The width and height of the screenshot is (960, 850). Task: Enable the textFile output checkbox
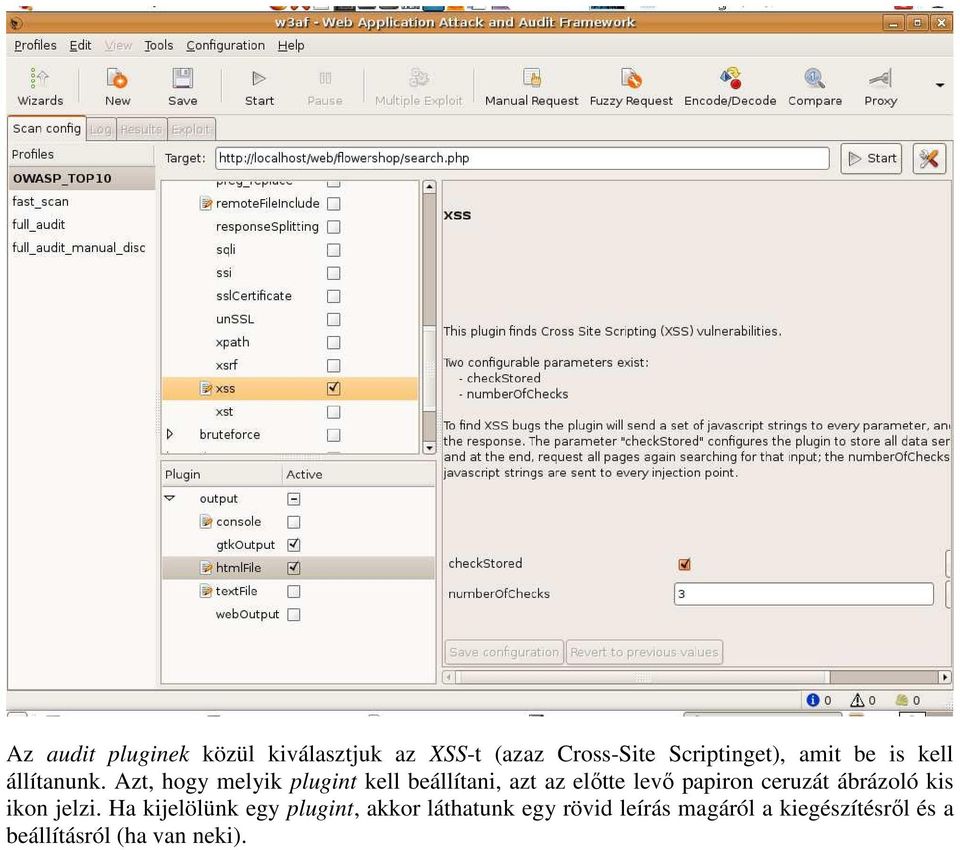pyautogui.click(x=294, y=591)
